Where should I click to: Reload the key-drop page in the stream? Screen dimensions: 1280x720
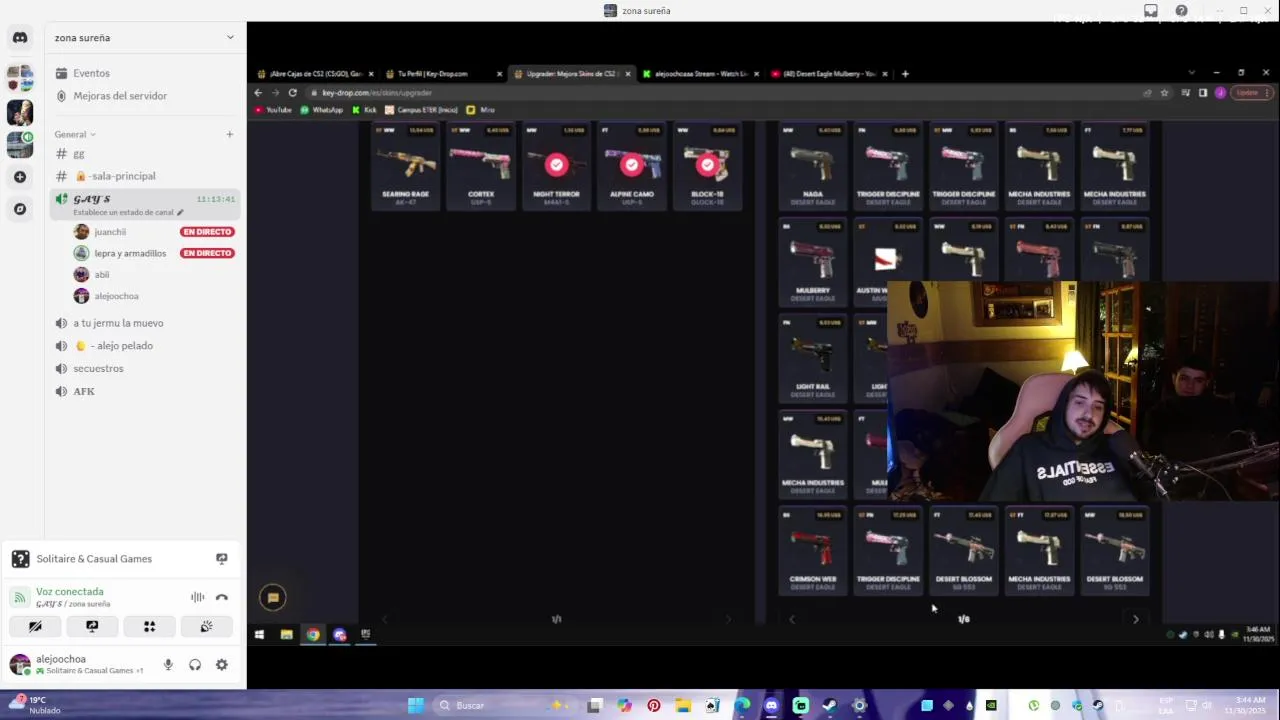292,93
